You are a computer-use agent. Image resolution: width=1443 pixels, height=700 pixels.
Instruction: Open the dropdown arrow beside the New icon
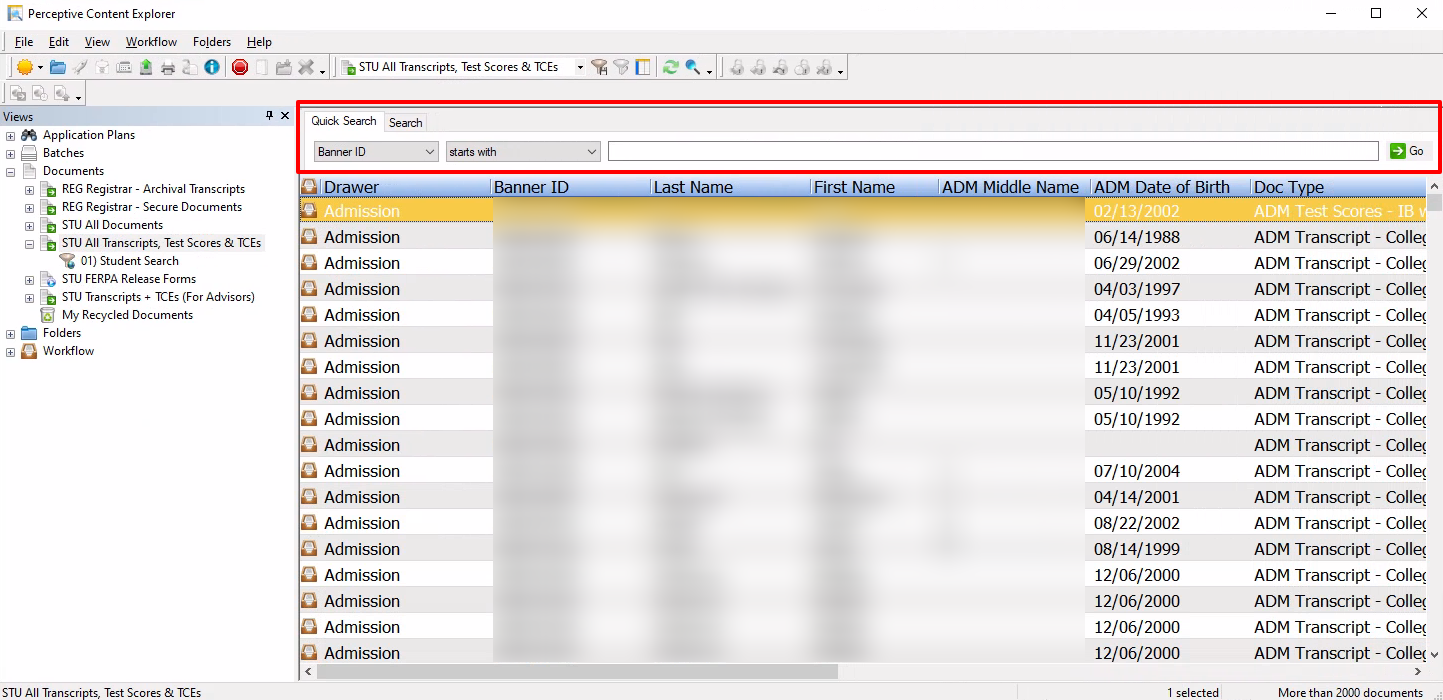41,68
